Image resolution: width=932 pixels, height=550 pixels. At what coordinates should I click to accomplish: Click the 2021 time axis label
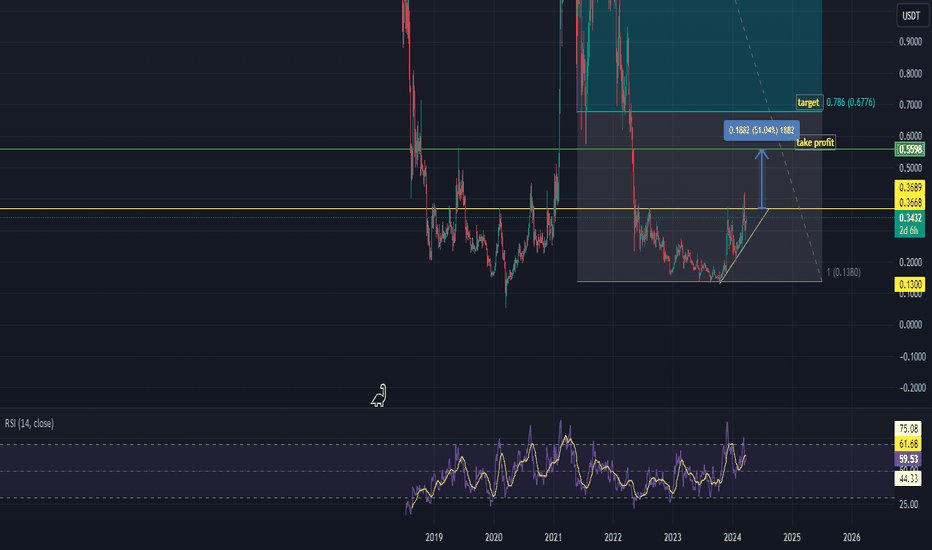553,538
